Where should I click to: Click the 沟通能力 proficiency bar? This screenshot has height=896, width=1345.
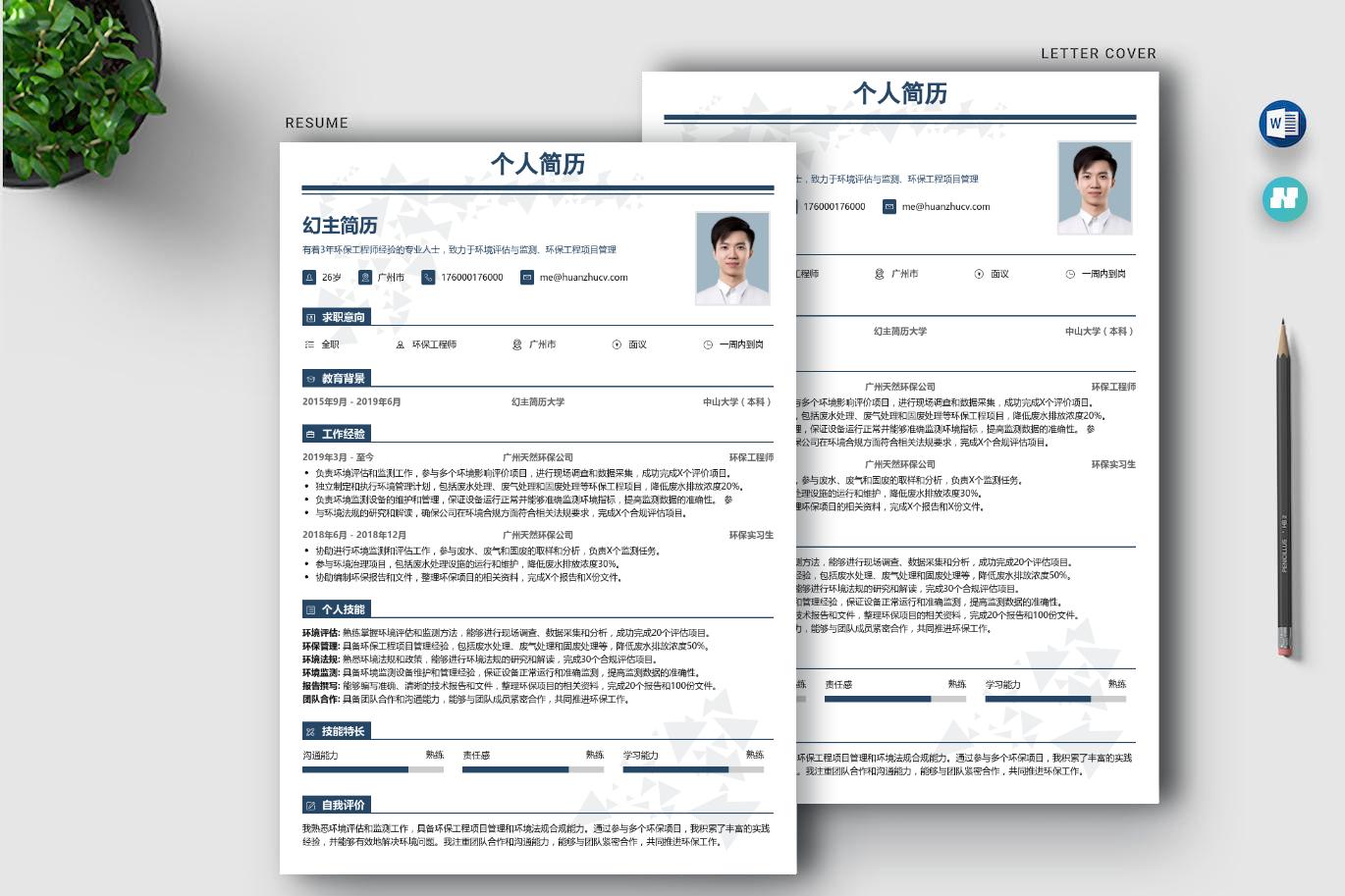click(373, 769)
